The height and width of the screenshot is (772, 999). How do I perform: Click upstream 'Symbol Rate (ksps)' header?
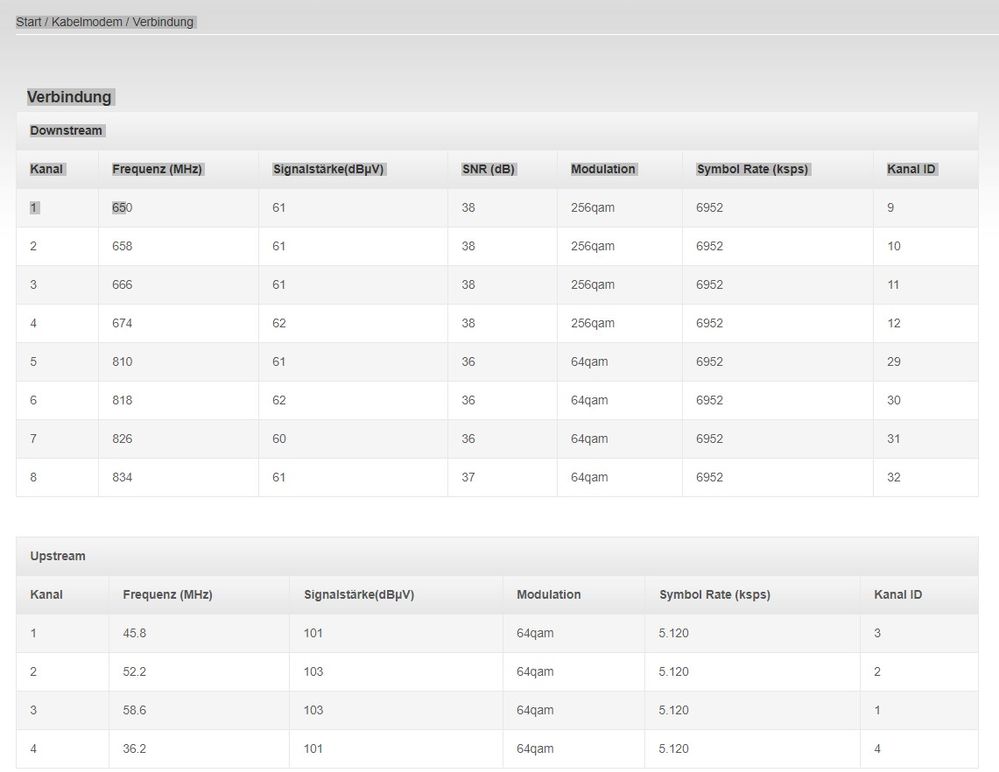click(x=715, y=595)
